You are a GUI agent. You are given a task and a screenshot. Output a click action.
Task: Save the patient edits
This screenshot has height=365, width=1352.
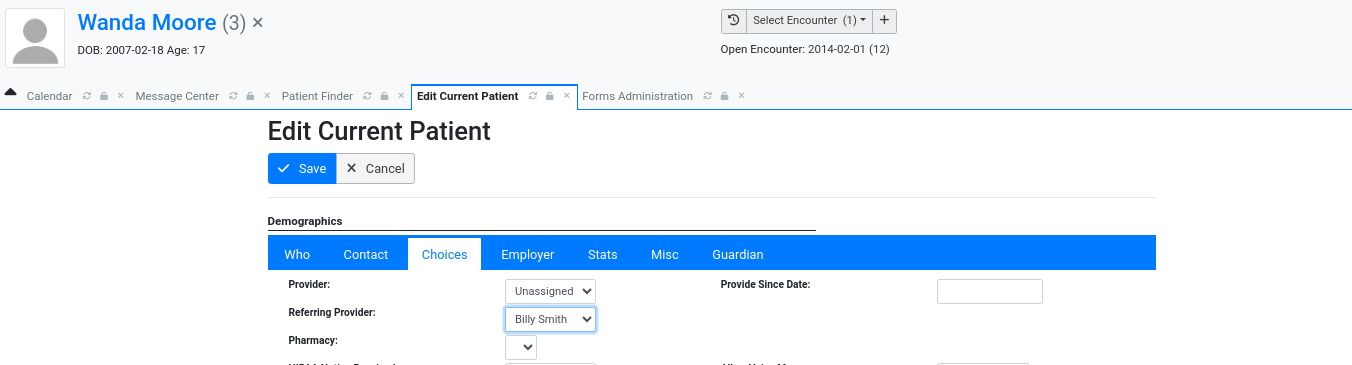click(x=302, y=168)
